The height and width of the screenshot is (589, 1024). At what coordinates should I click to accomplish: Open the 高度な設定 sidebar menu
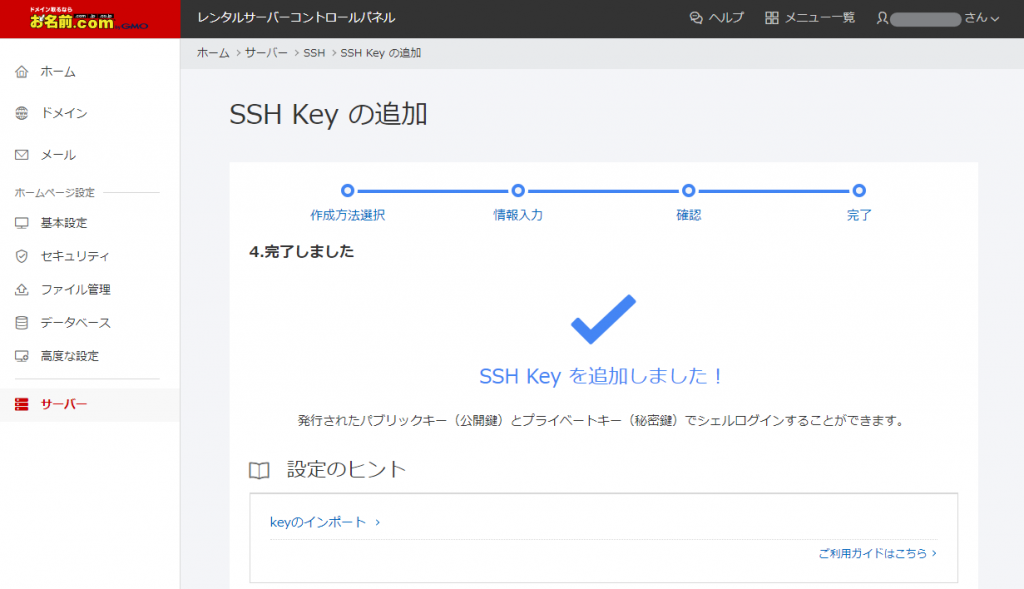click(x=69, y=356)
